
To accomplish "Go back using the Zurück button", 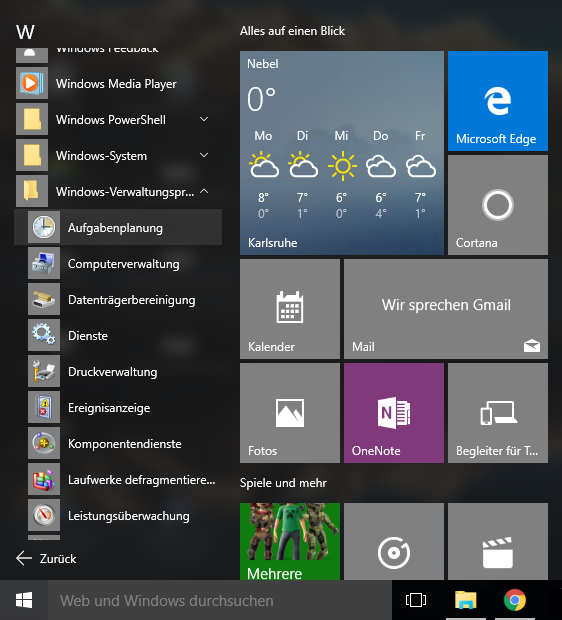I will coord(46,558).
